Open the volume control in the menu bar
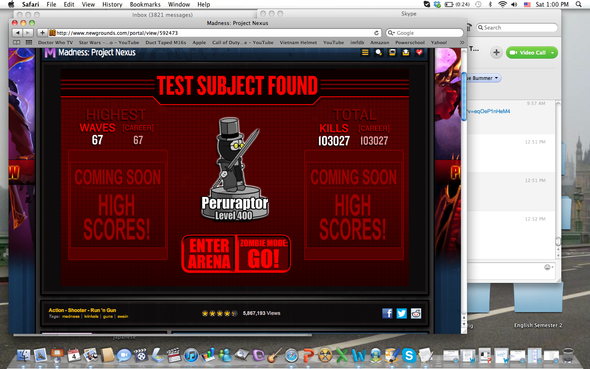 click(x=514, y=5)
